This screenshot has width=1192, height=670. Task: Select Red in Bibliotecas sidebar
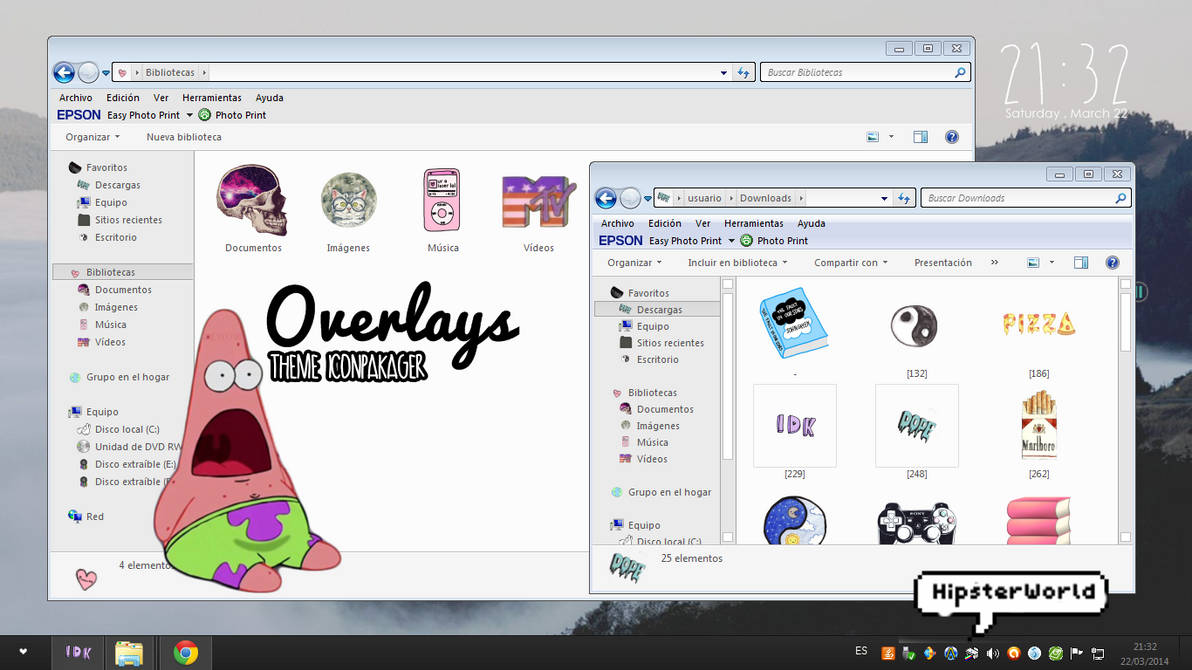tap(94, 516)
